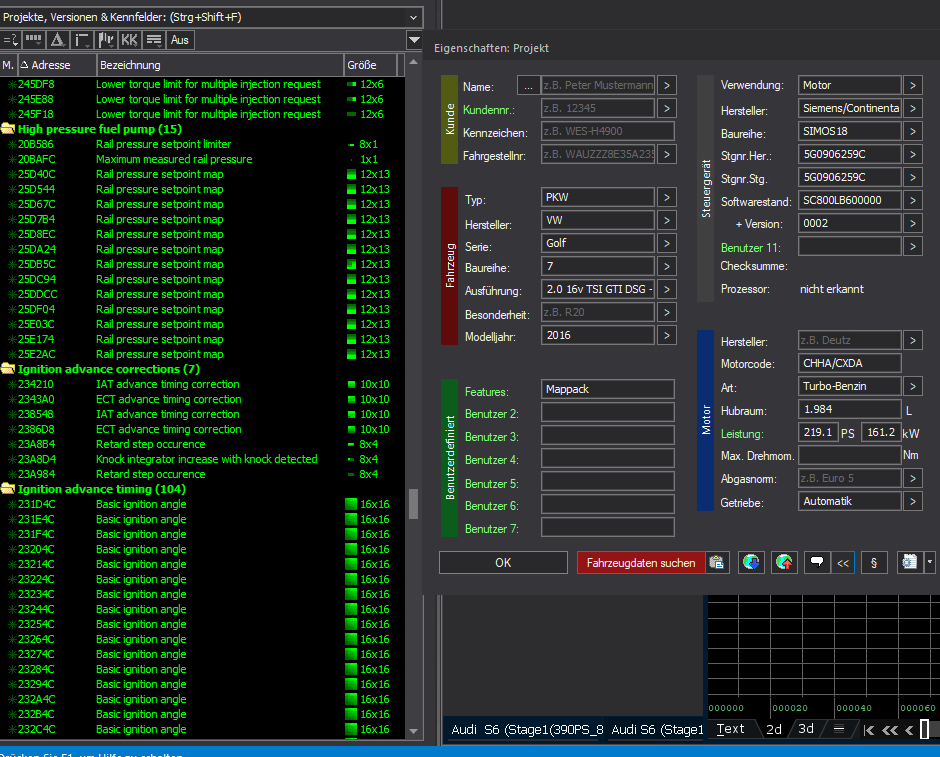940x757 pixels.
Task: Click the globe upload icon with red arrow
Action: [784, 563]
